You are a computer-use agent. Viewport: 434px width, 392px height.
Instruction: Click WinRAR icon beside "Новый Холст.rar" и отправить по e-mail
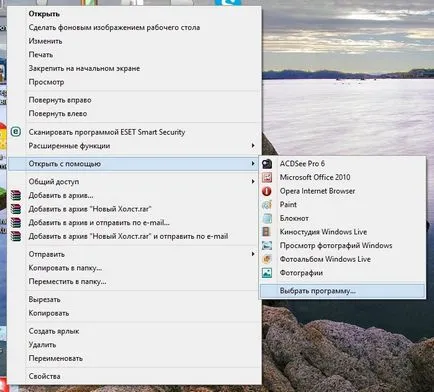pyautogui.click(x=16, y=236)
